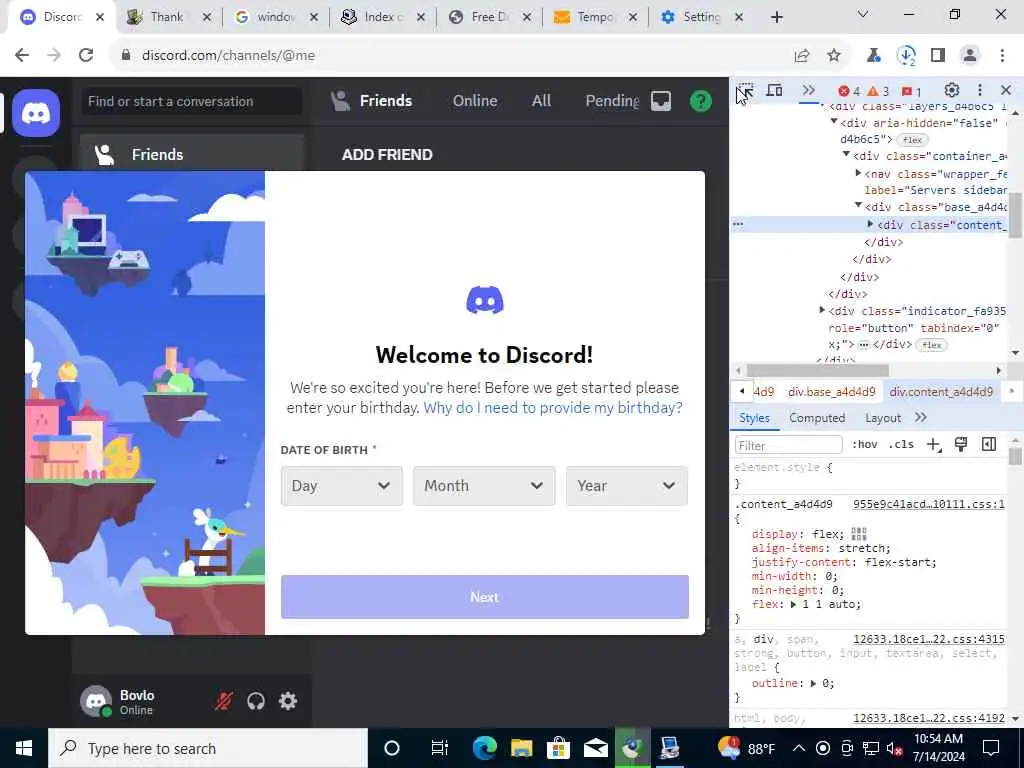1024x768 pixels.
Task: Show more Styles pane tabs chevron
Action: click(x=921, y=418)
